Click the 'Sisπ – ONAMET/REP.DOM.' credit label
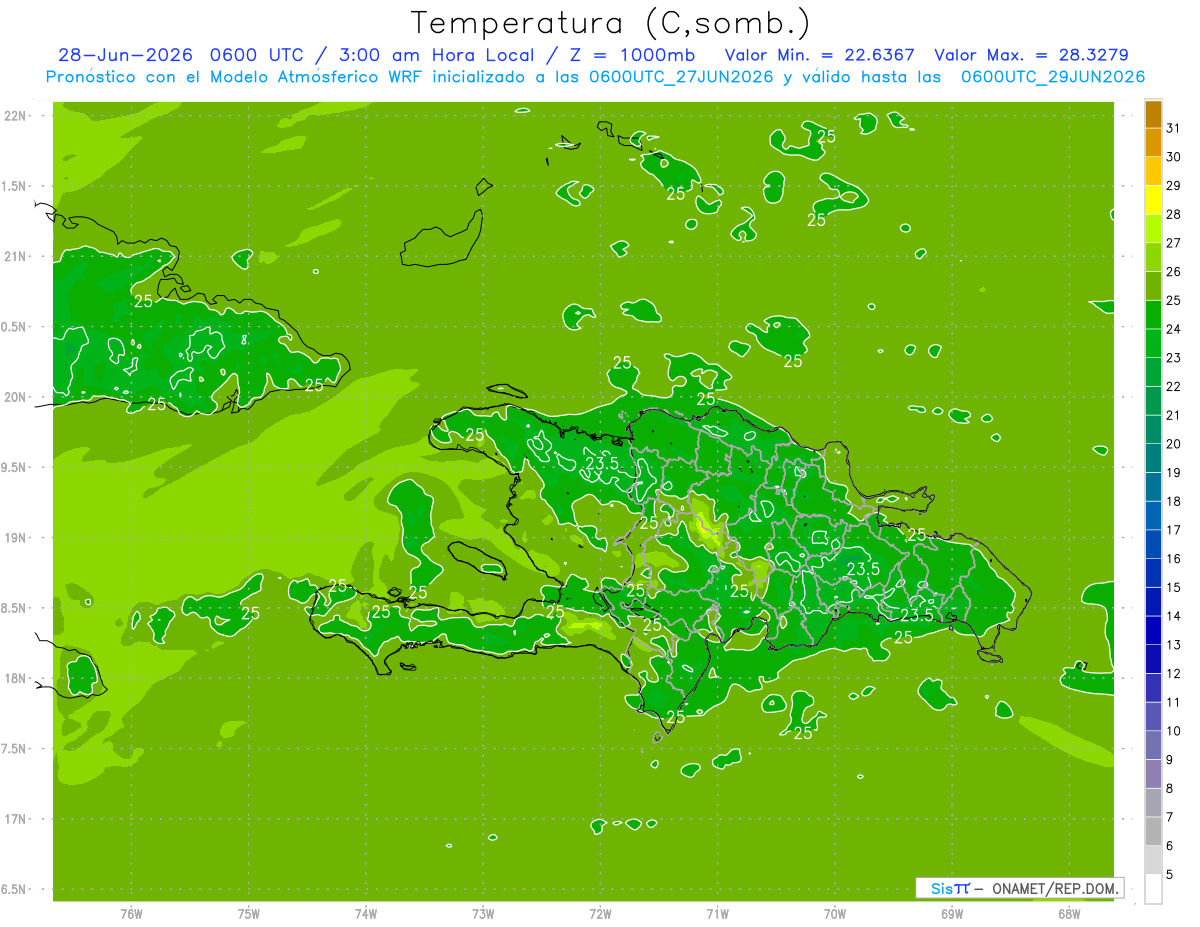1200x927 pixels. click(1020, 888)
